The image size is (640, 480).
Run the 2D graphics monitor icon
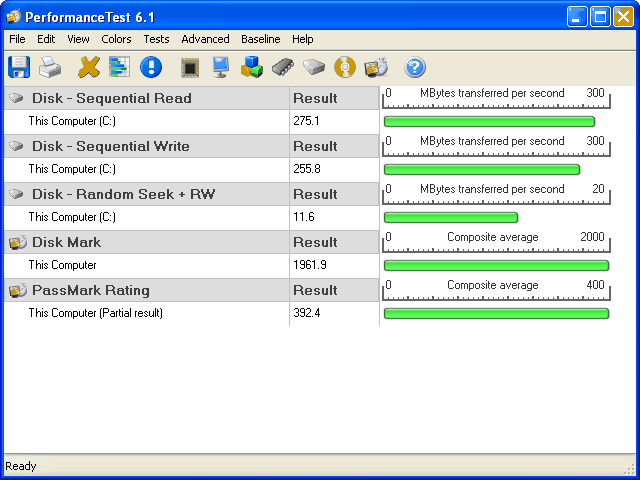pos(220,67)
